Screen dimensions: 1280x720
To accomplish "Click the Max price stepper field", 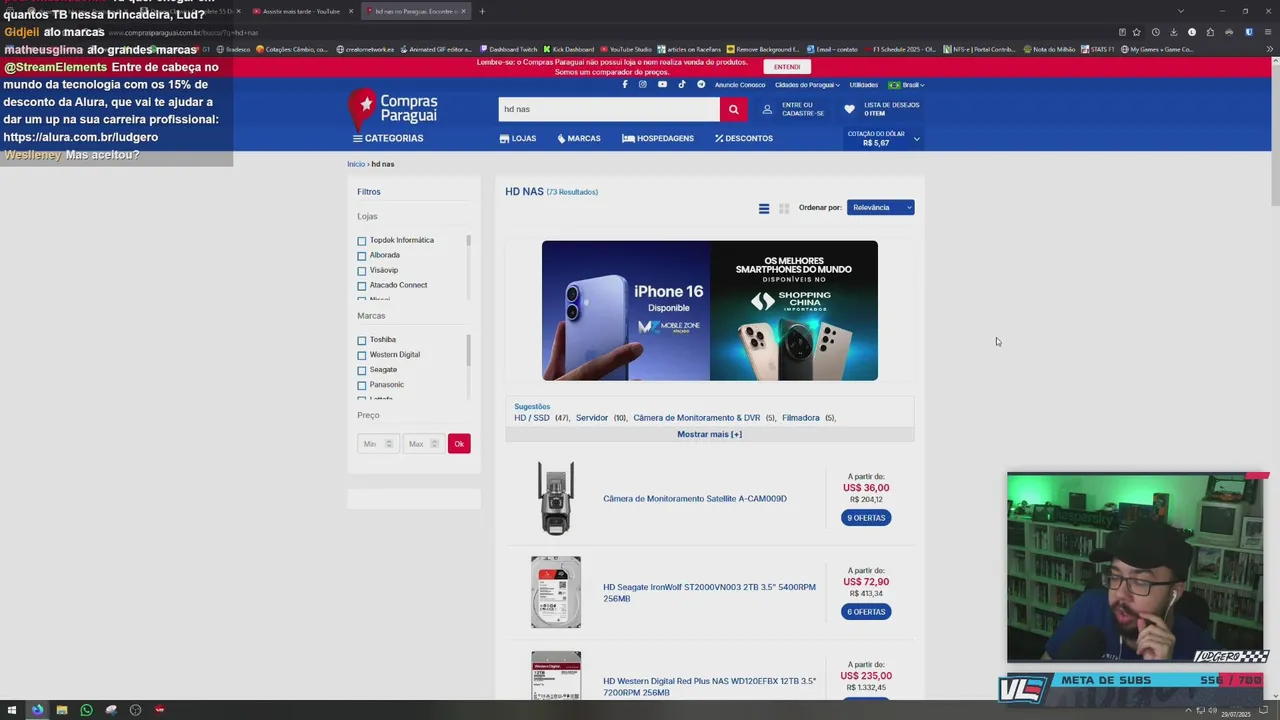I will point(423,444).
